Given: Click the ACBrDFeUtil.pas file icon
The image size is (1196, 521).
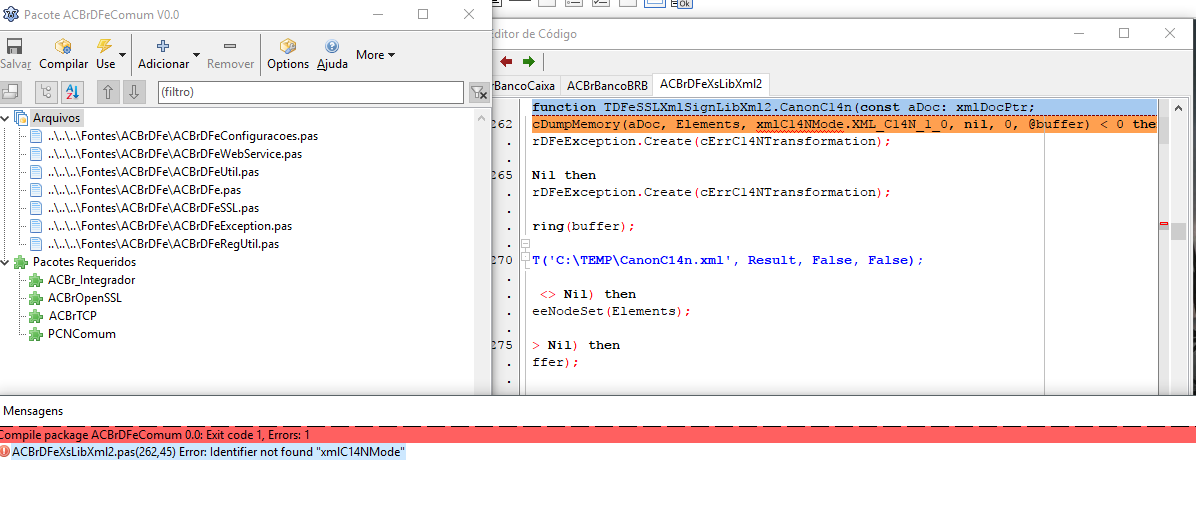Looking at the screenshot, I should (x=36, y=172).
